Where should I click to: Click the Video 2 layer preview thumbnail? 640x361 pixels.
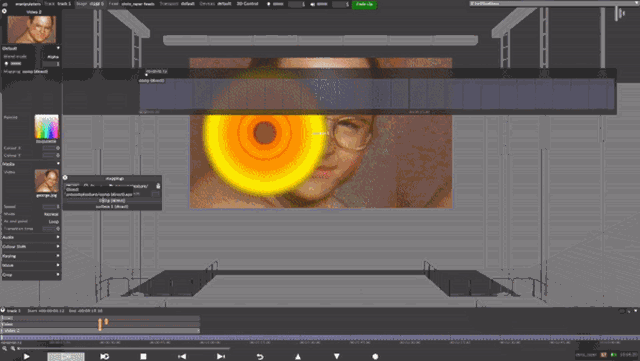point(32,29)
